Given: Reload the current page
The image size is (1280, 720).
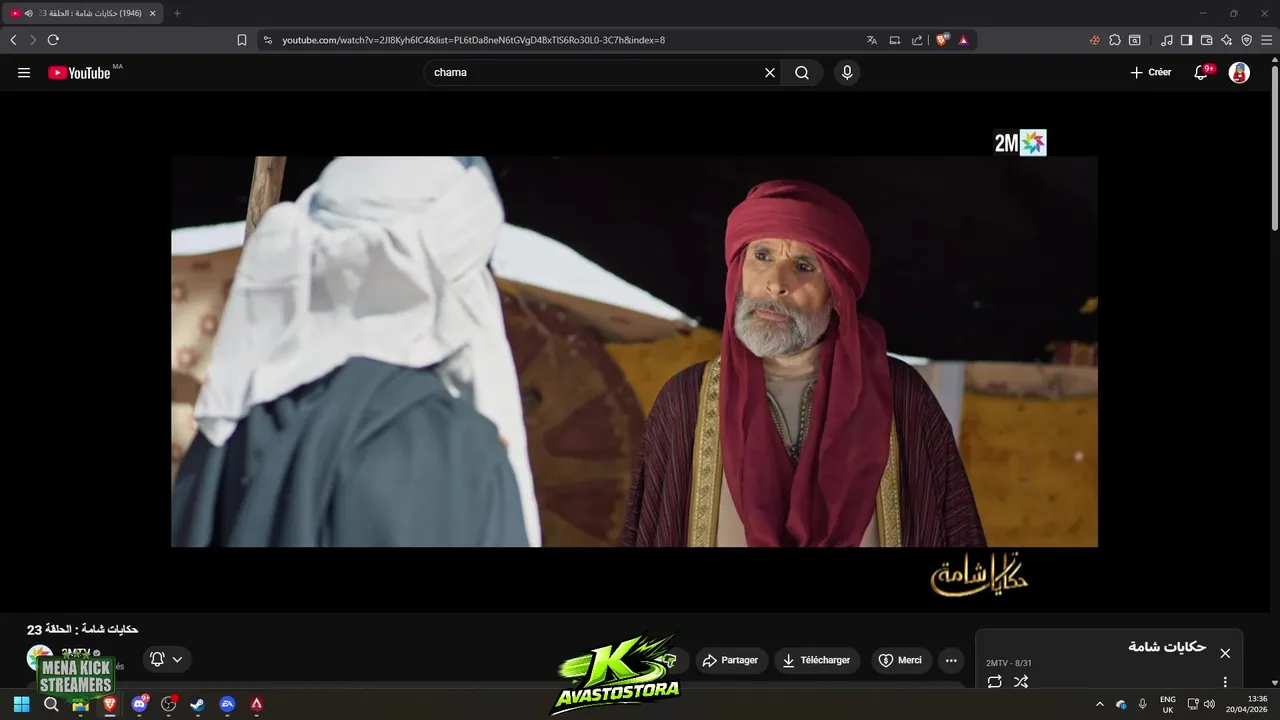Looking at the screenshot, I should pyautogui.click(x=53, y=40).
